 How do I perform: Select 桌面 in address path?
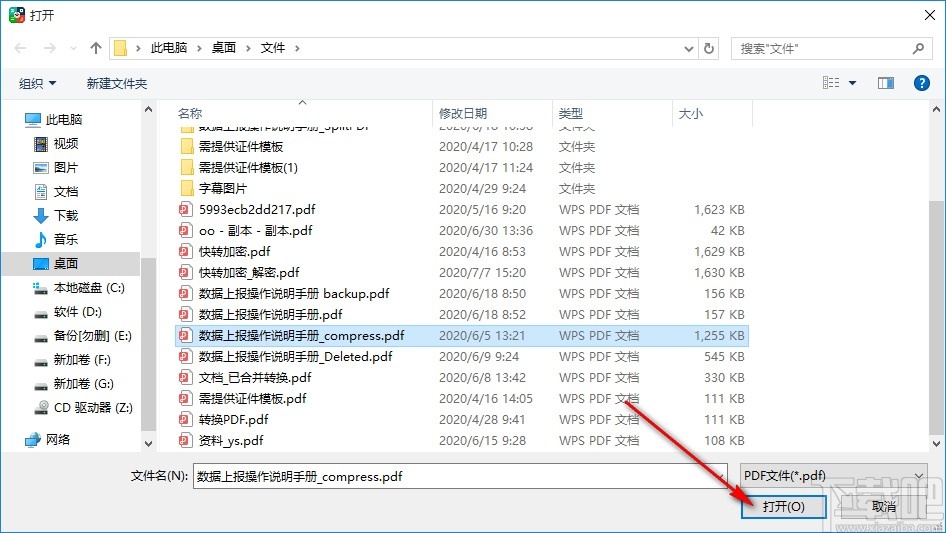coord(224,48)
